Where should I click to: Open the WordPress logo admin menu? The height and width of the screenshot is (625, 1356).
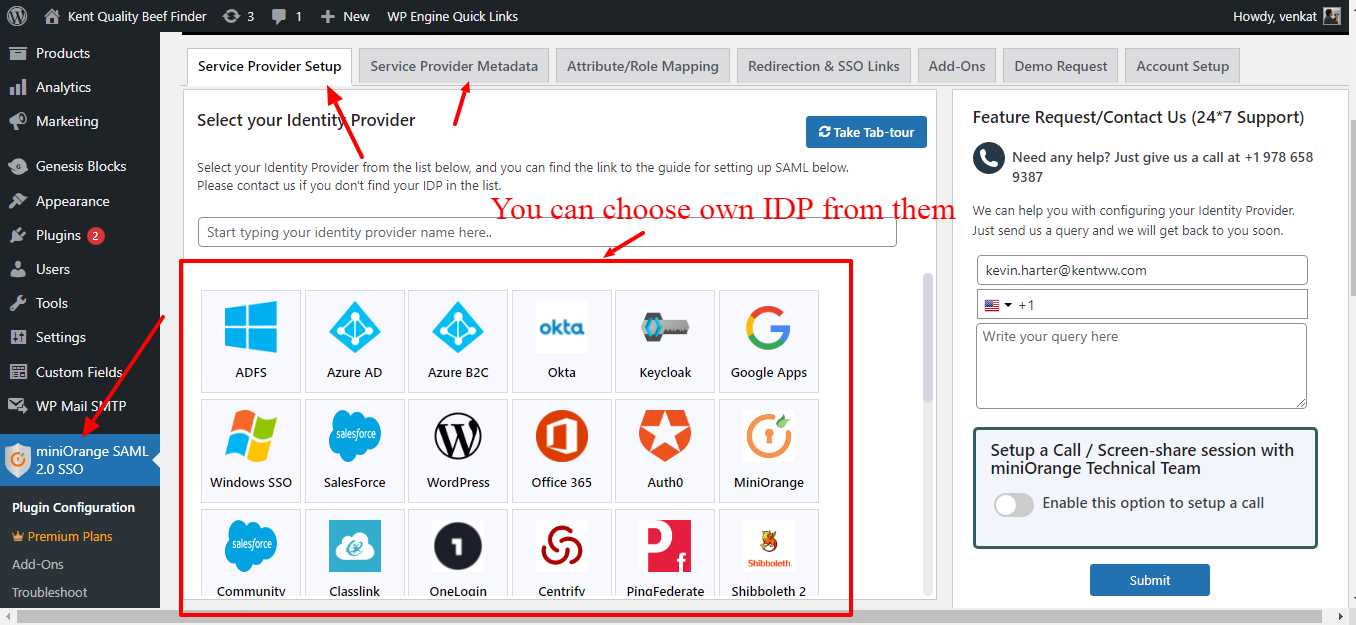(x=17, y=16)
